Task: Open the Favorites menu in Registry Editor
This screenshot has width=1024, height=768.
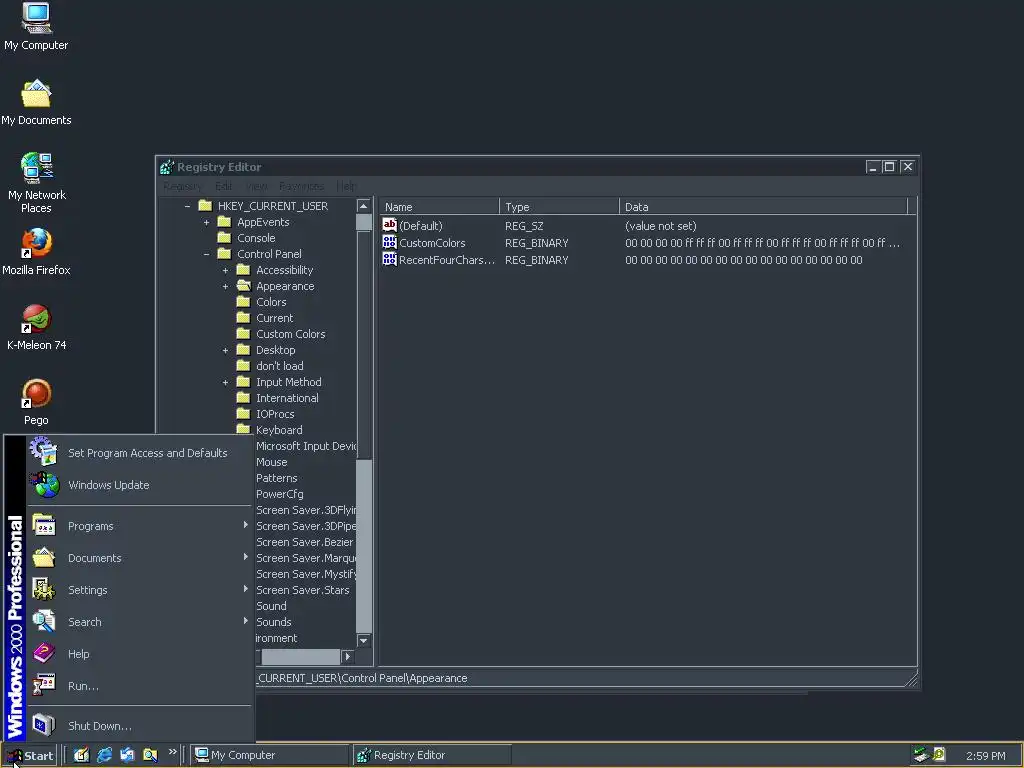Action: [x=301, y=186]
